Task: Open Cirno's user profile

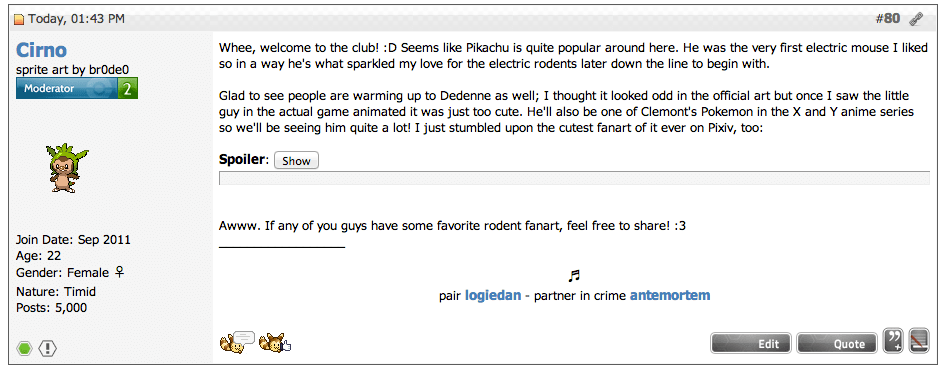Action: (x=42, y=50)
